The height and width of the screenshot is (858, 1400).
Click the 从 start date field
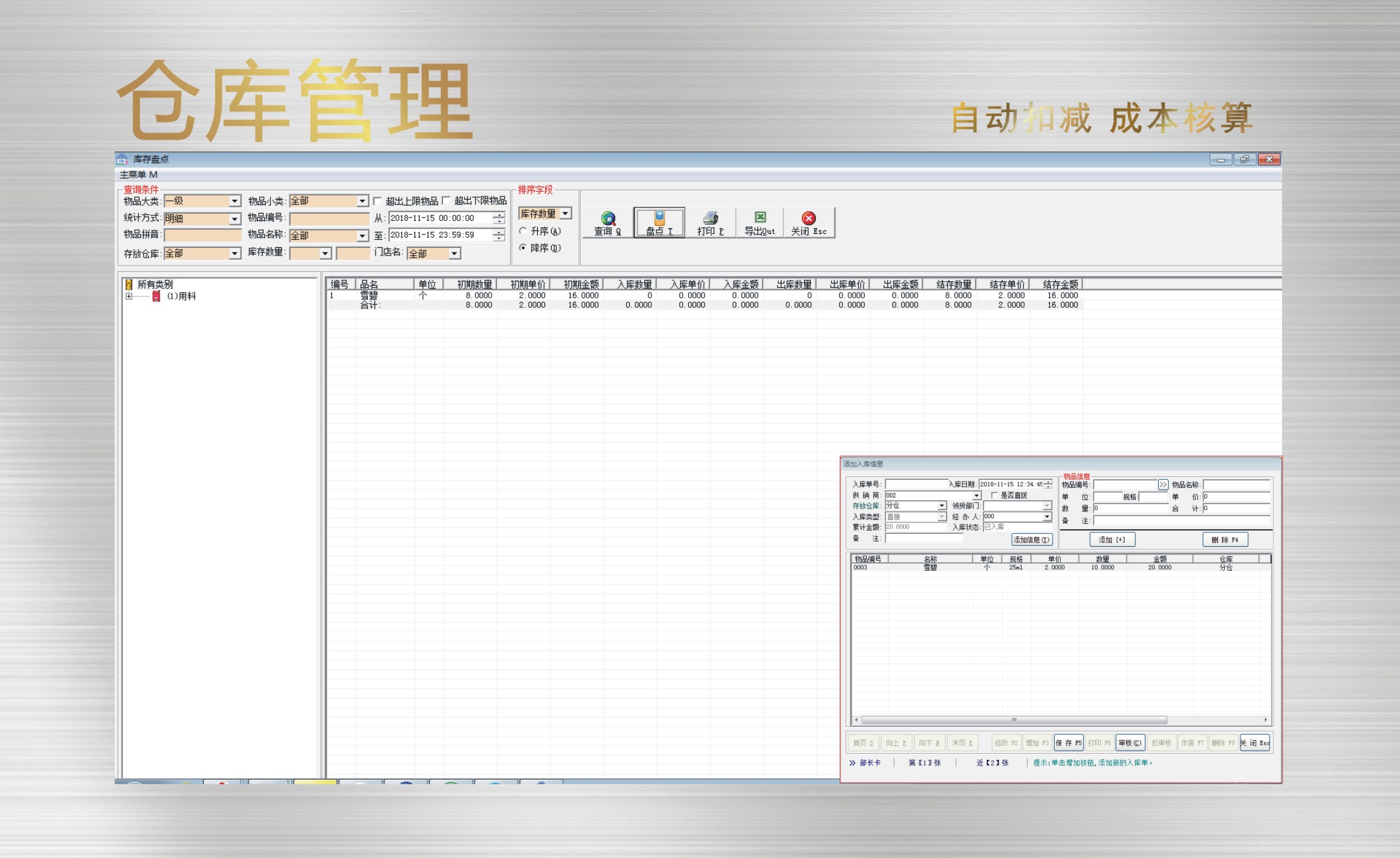(440, 218)
